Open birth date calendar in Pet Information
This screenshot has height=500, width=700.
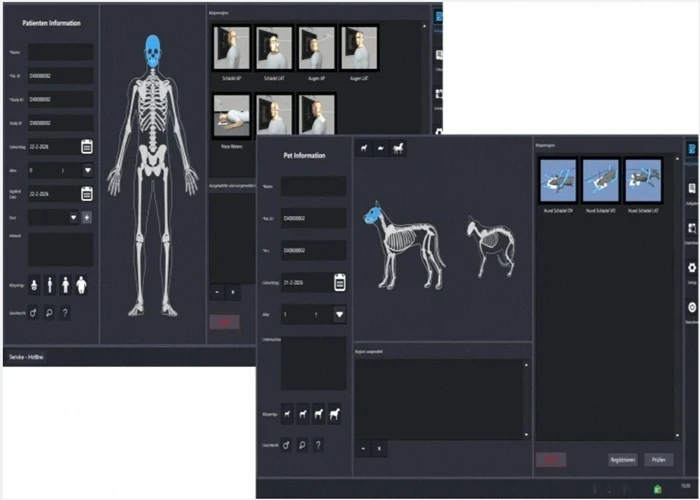coord(340,283)
